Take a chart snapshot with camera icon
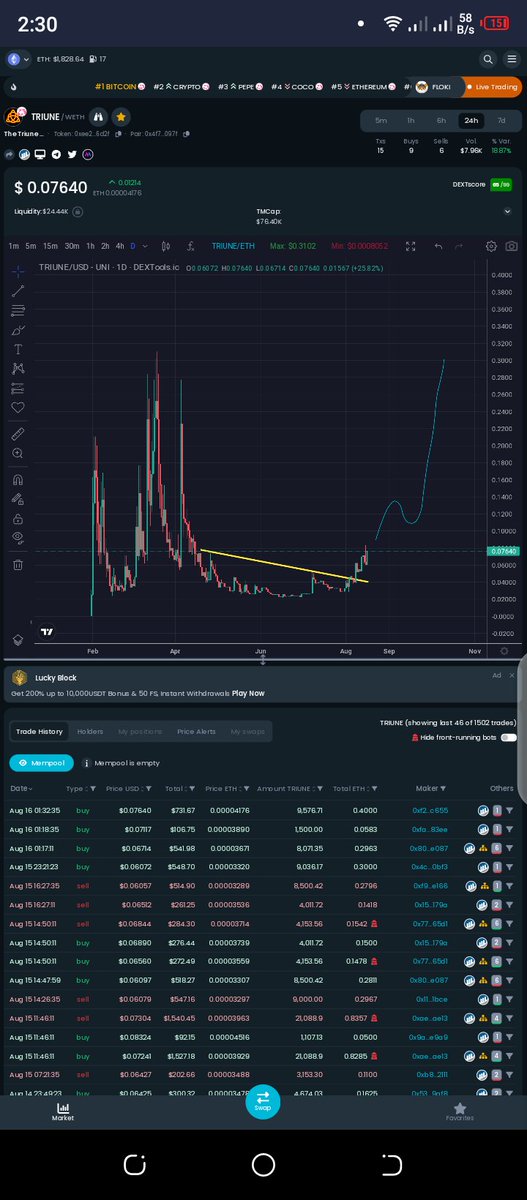This screenshot has height=1200, width=527. 511,246
